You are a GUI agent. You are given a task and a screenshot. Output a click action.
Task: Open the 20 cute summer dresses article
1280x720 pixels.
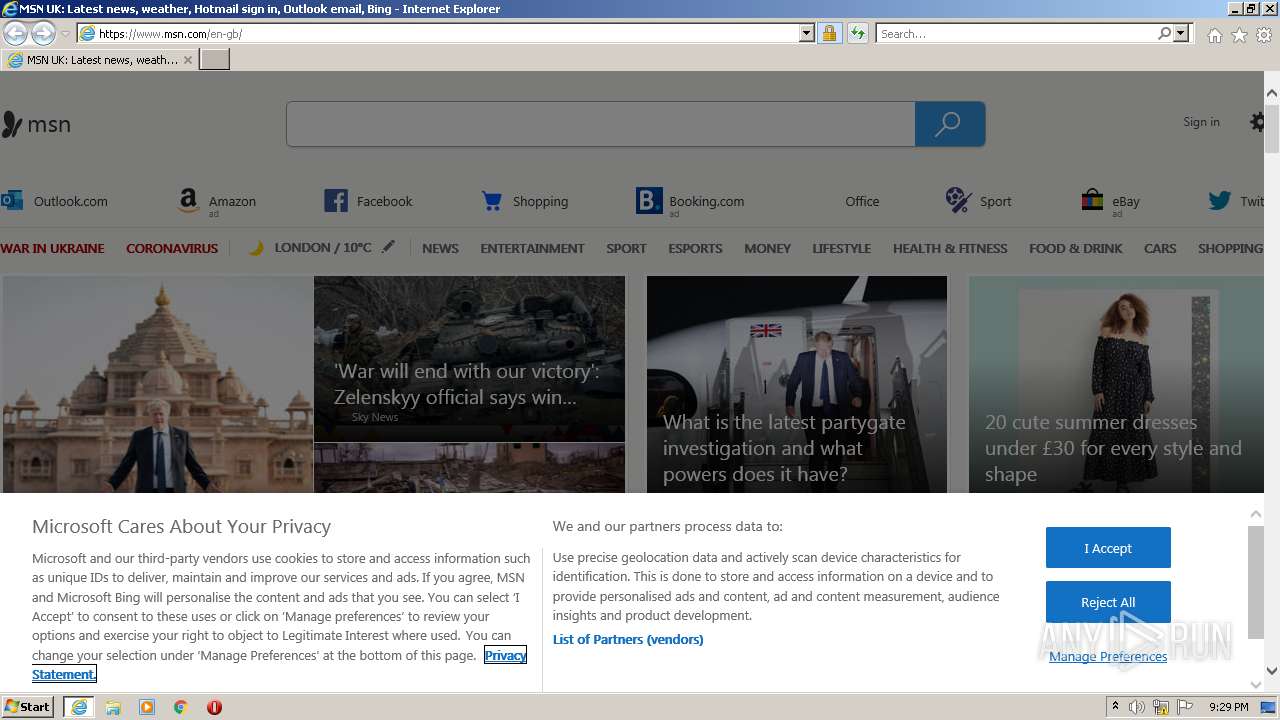(x=1116, y=384)
